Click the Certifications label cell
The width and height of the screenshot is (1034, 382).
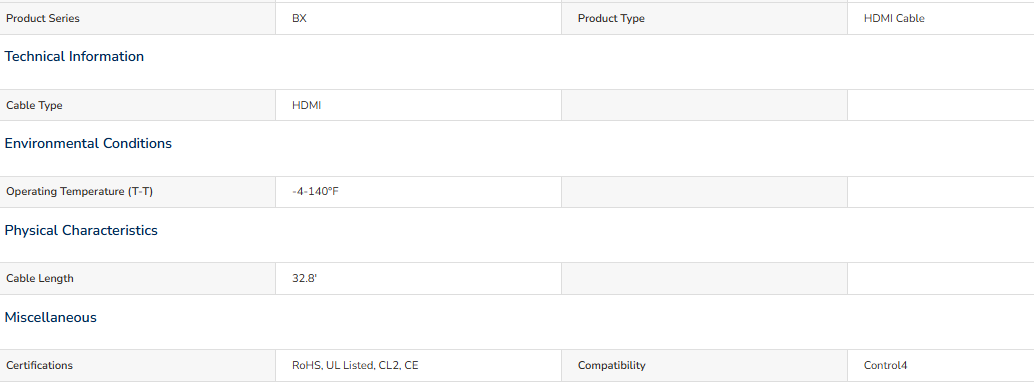click(x=137, y=366)
